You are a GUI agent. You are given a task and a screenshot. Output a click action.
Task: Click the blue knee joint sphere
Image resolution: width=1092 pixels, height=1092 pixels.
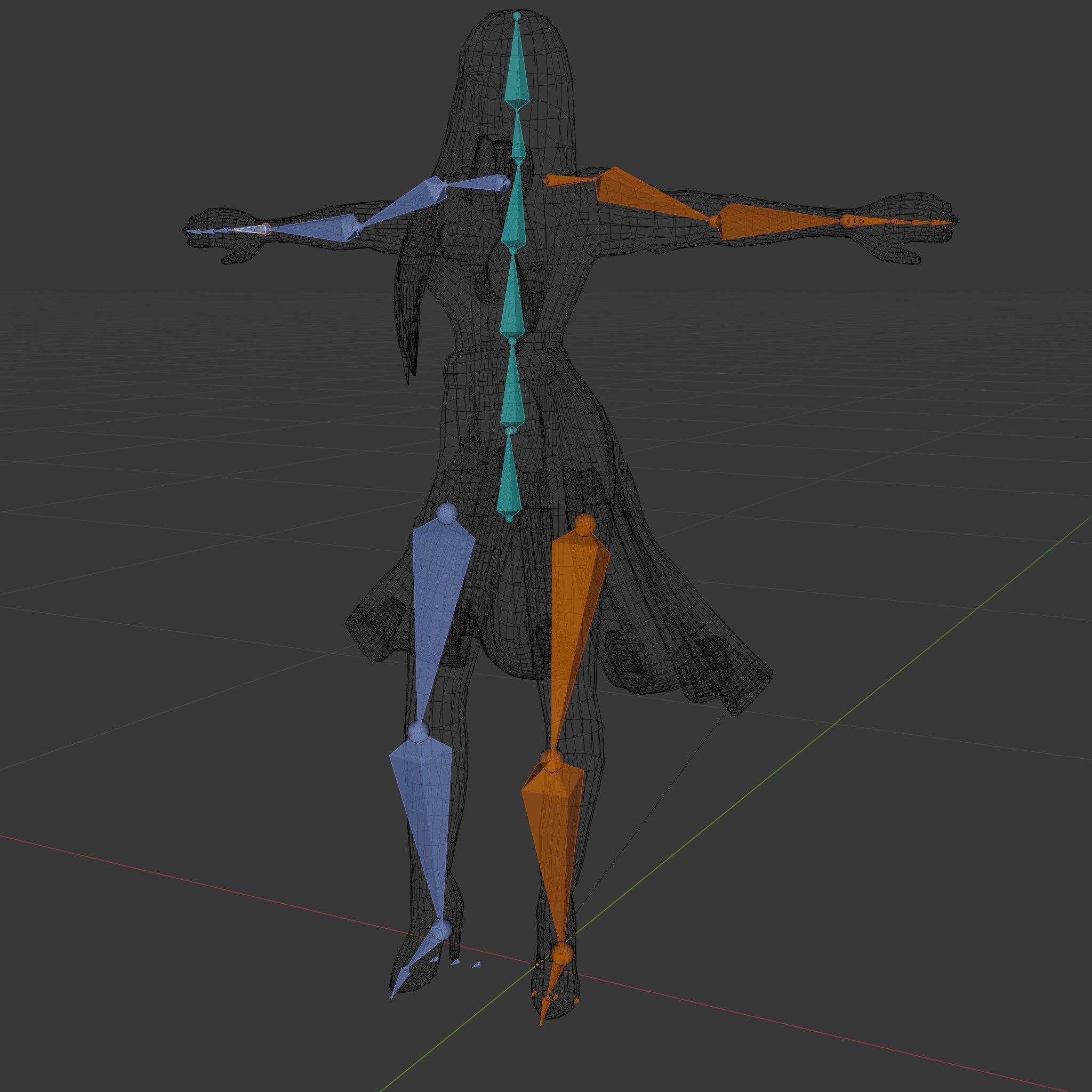(x=419, y=732)
